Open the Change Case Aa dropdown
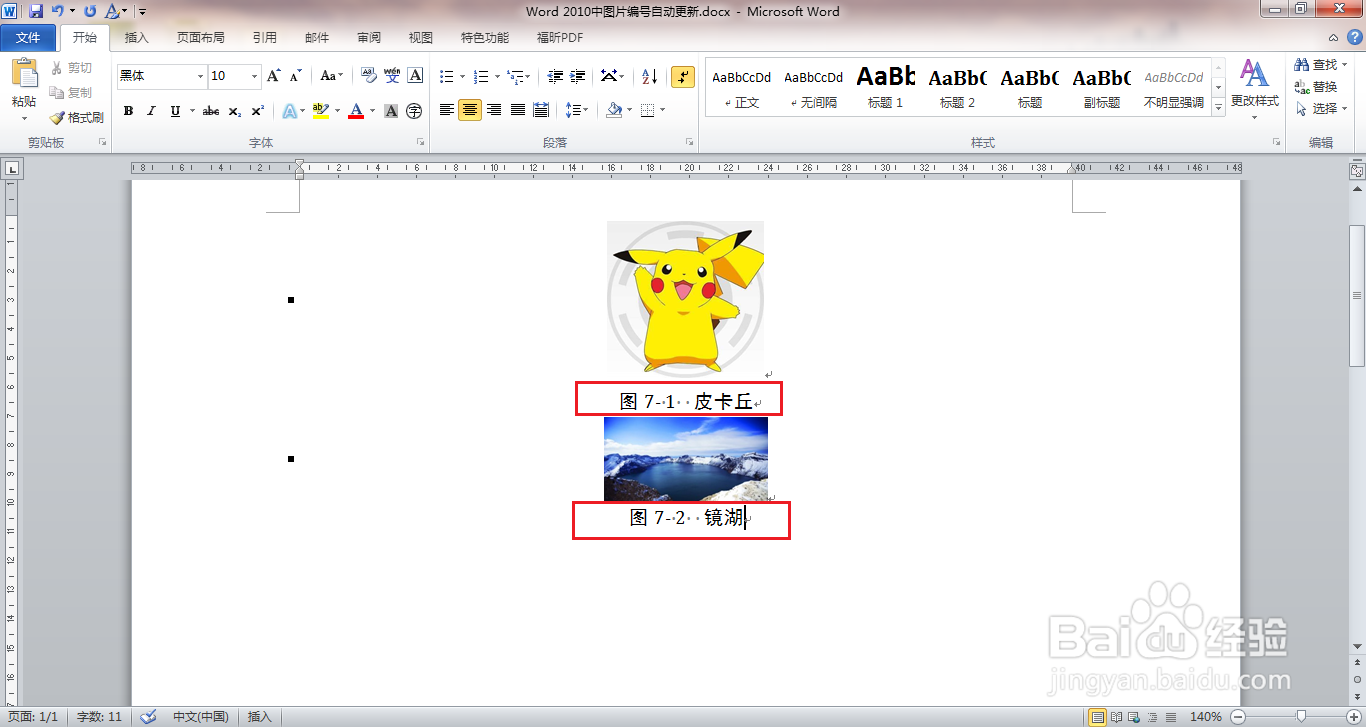 [331, 76]
